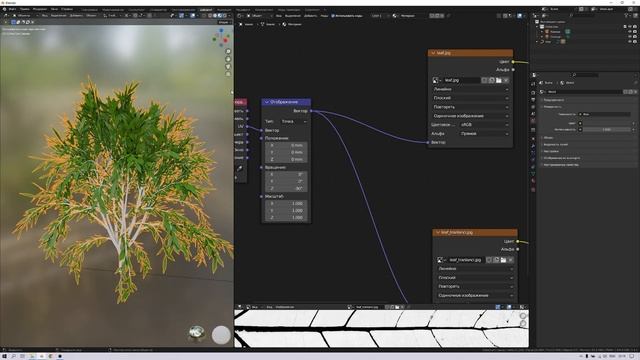640x360 pixels.
Task: Toggle visibility eye of last outliner row
Action: [629, 42]
